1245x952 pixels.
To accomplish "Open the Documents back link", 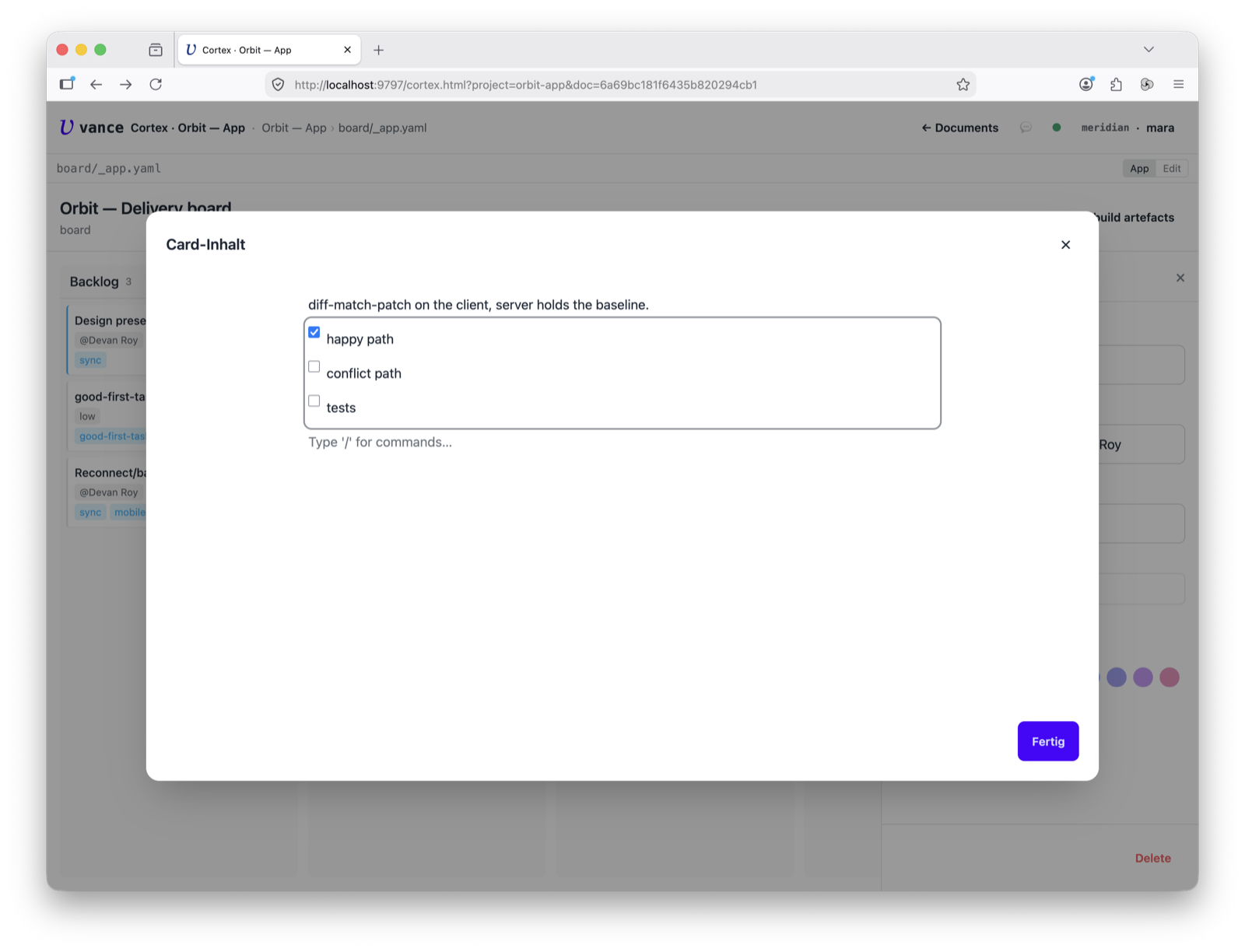I will tap(959, 128).
